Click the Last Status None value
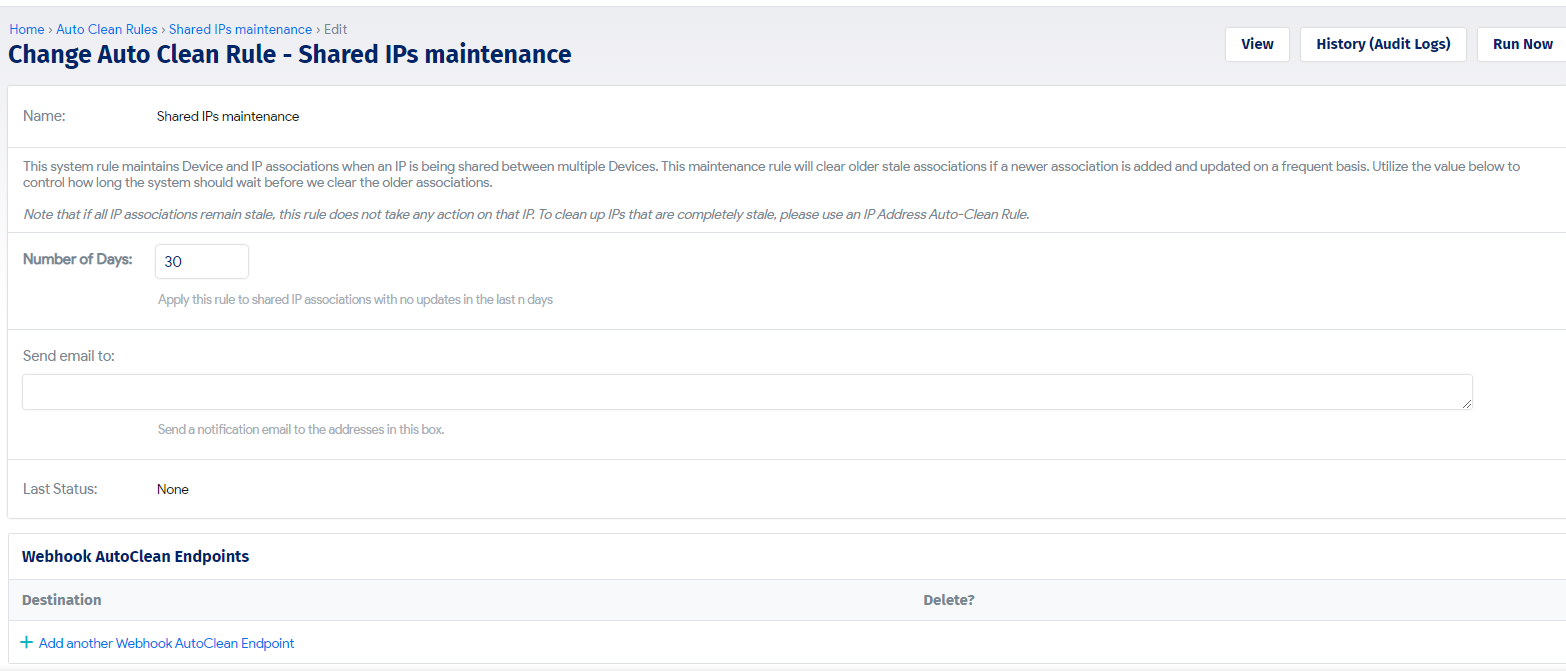 (x=173, y=489)
